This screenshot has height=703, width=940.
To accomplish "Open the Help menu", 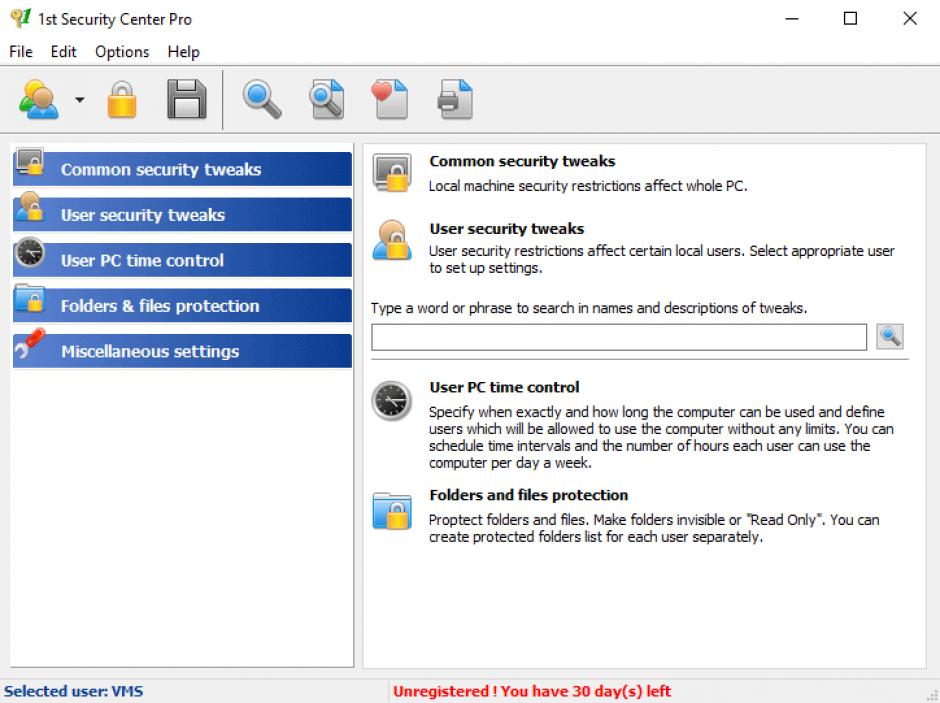I will pyautogui.click(x=183, y=52).
